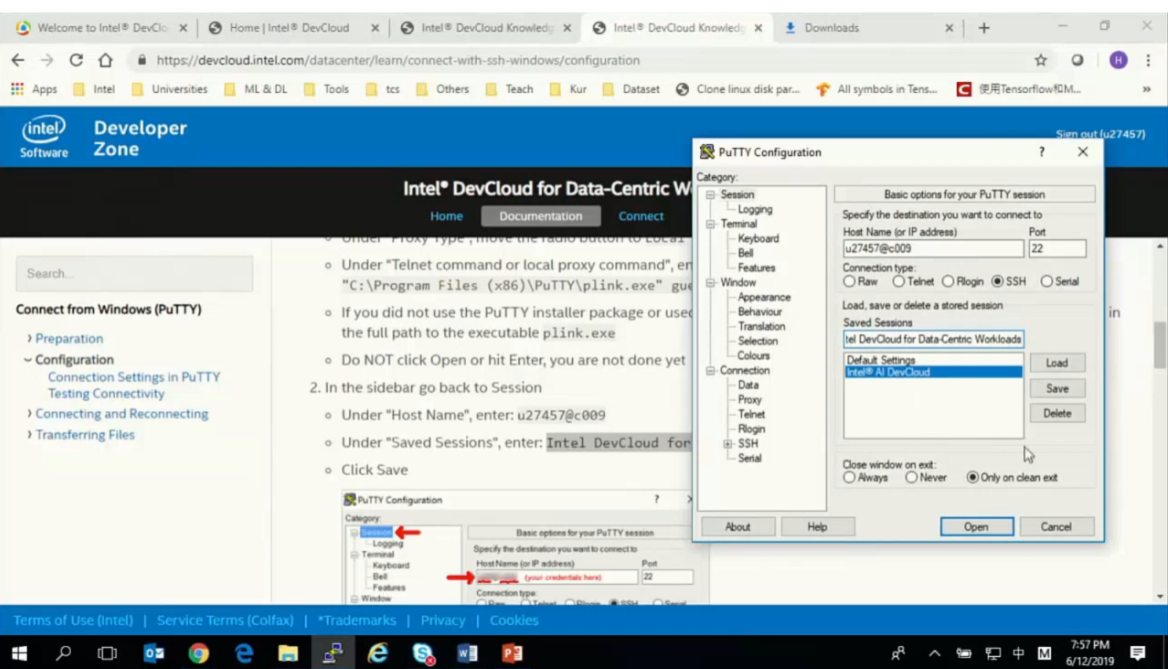Open the Connect navigation item

(641, 216)
